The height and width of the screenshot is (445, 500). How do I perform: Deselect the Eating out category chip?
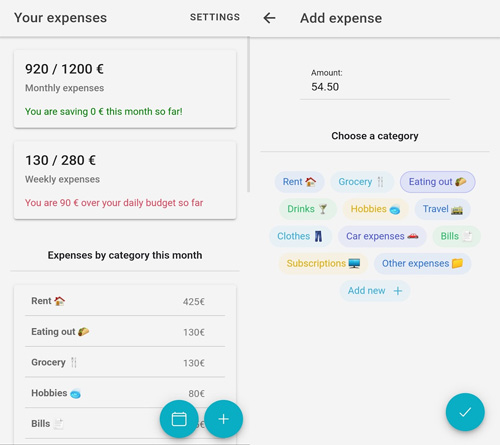click(438, 182)
